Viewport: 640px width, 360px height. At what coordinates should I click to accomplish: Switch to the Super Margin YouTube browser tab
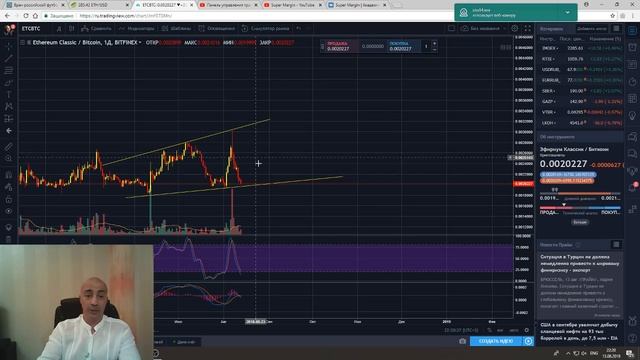(x=293, y=5)
